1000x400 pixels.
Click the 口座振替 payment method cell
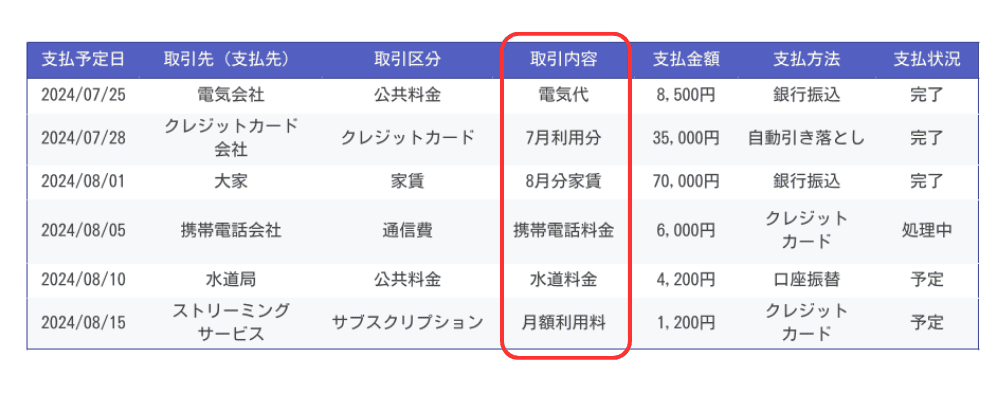tap(806, 279)
